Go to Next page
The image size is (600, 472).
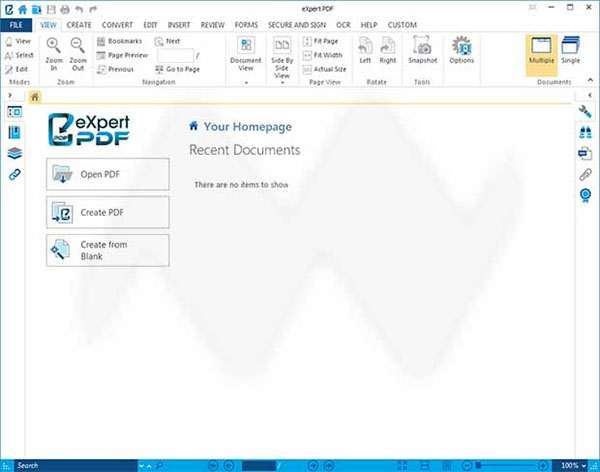tap(168, 41)
